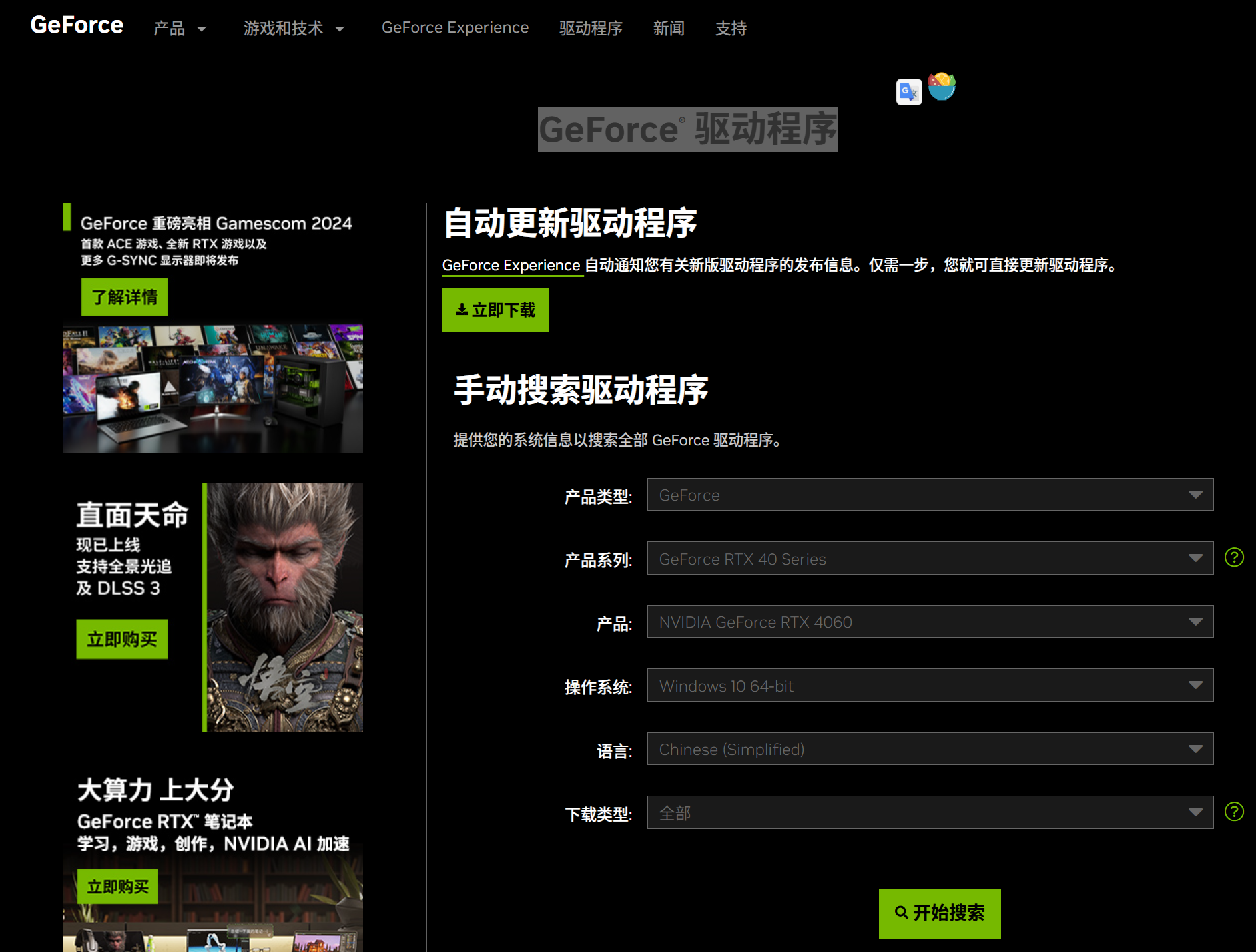Image resolution: width=1256 pixels, height=952 pixels.
Task: Click the GeForce logo in header
Action: [77, 25]
